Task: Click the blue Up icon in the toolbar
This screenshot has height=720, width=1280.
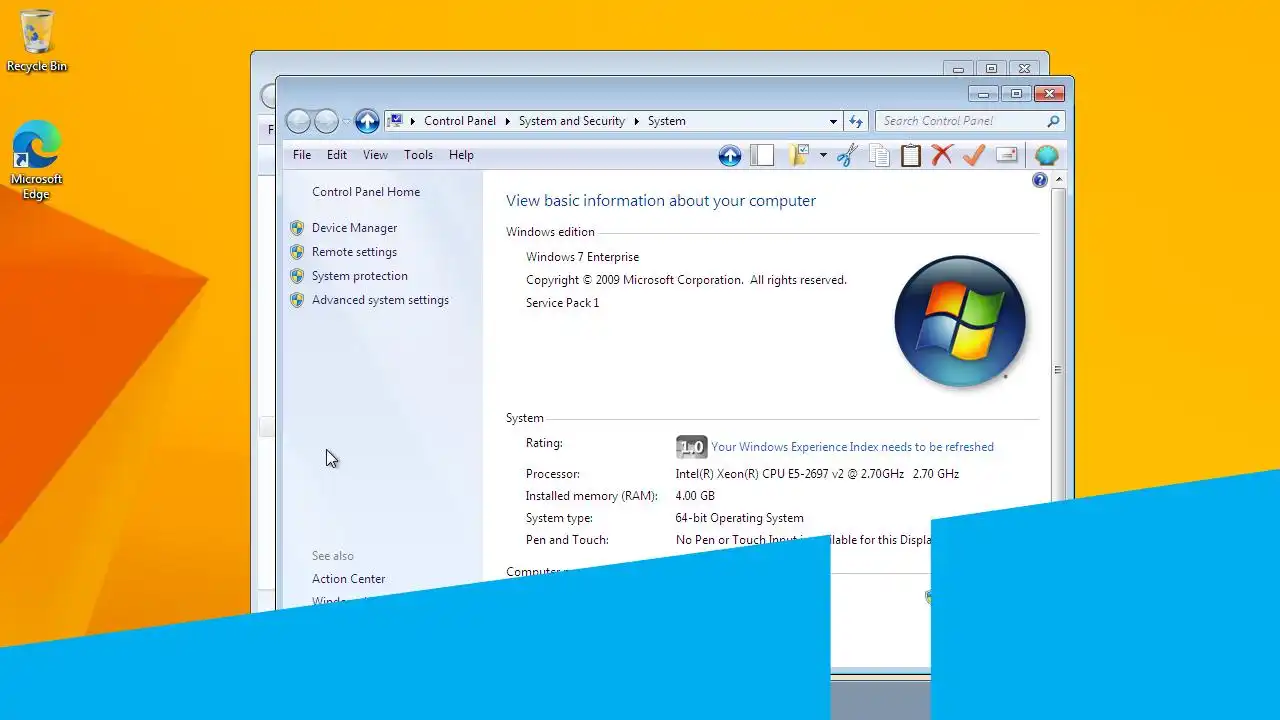Action: point(730,155)
